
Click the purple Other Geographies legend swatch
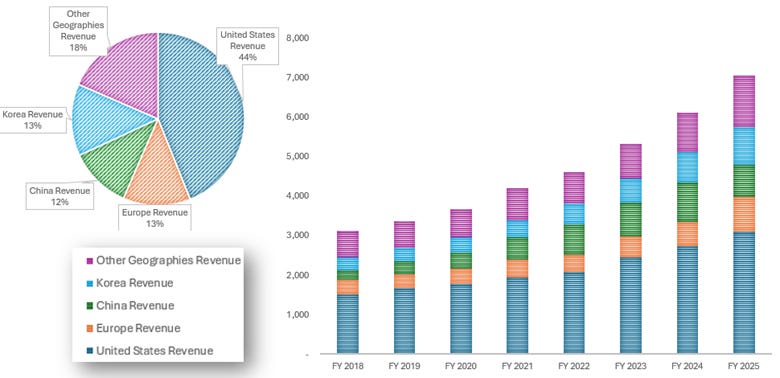[90, 261]
